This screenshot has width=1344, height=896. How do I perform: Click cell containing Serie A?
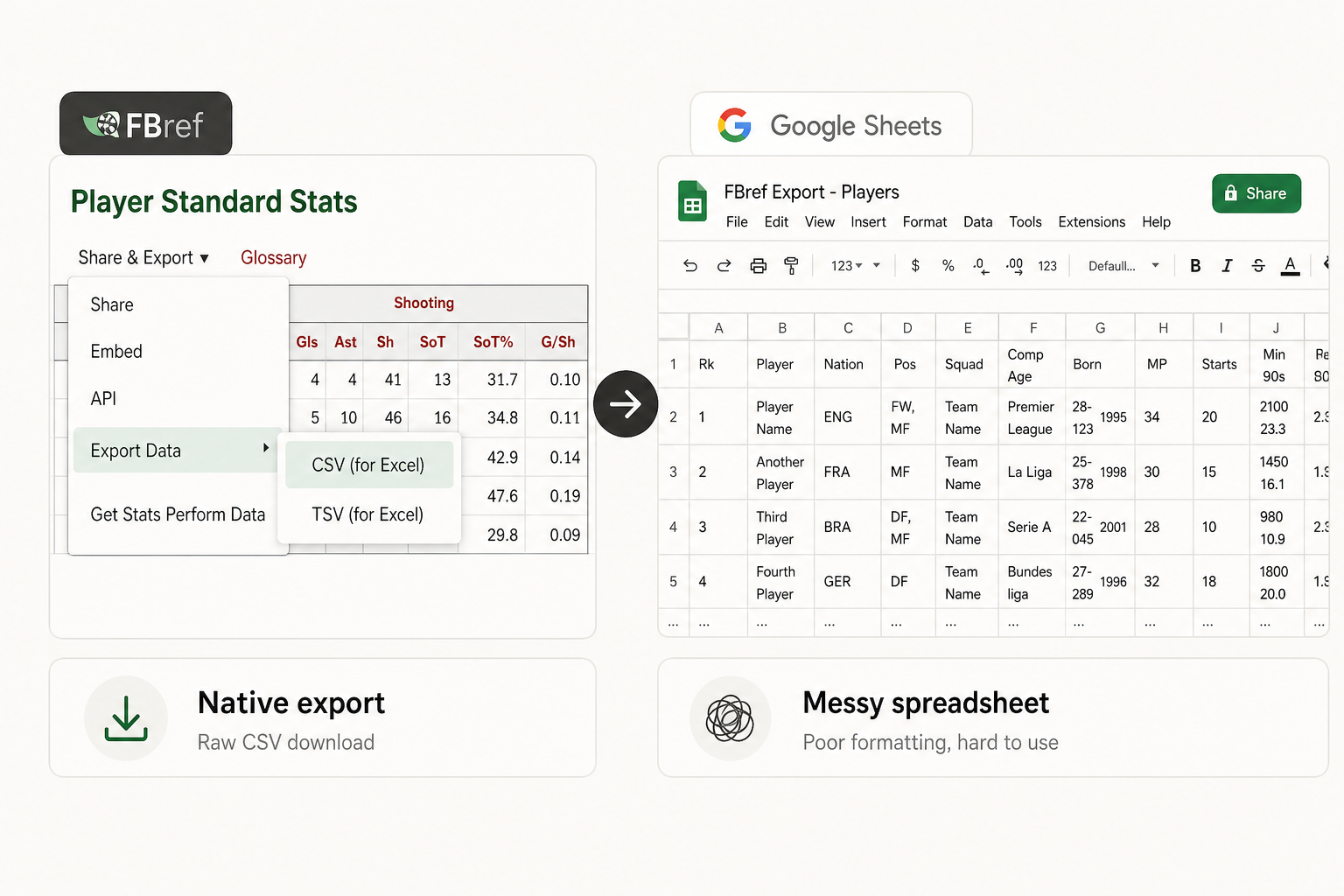pyautogui.click(x=1032, y=527)
